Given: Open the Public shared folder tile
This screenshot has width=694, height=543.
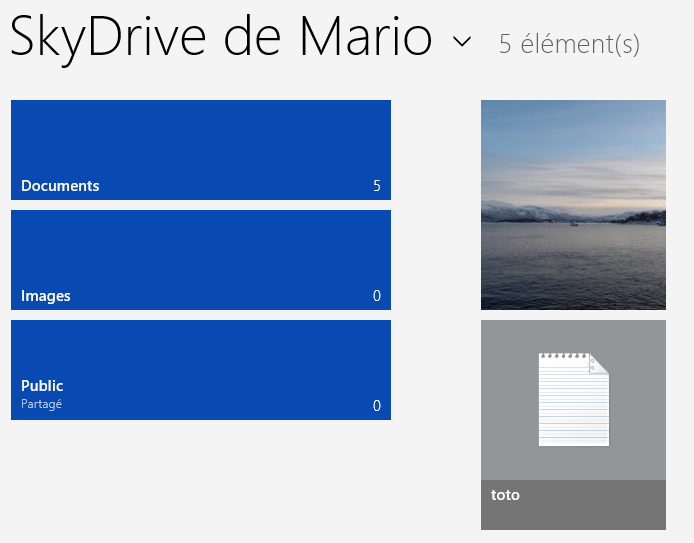Looking at the screenshot, I should (x=201, y=370).
